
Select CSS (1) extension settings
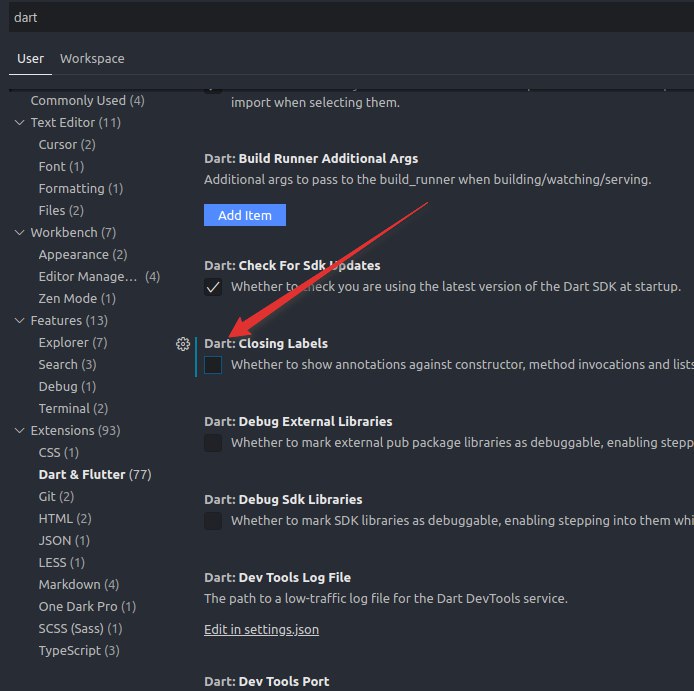(x=58, y=453)
